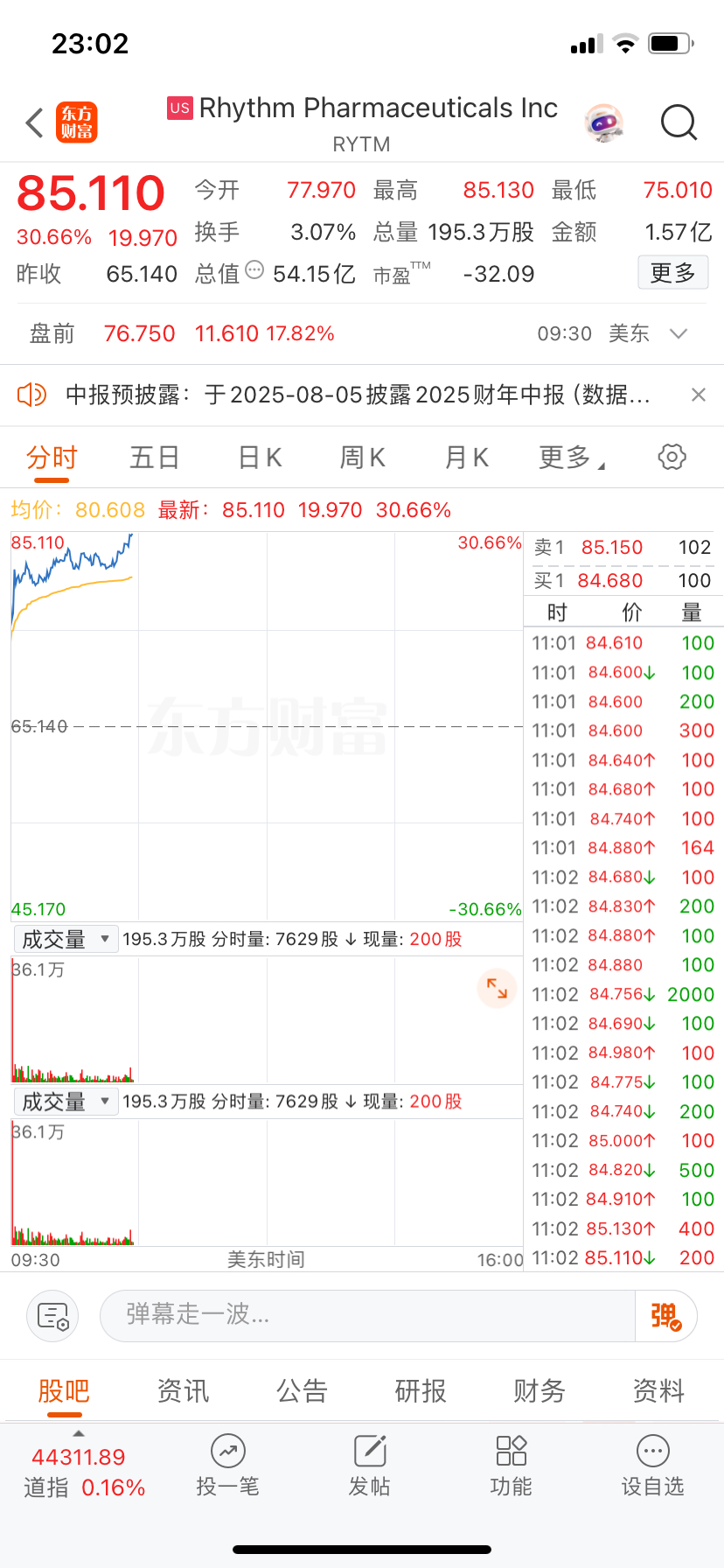Tap the search magnifier icon
724x1568 pixels.
[x=679, y=123]
